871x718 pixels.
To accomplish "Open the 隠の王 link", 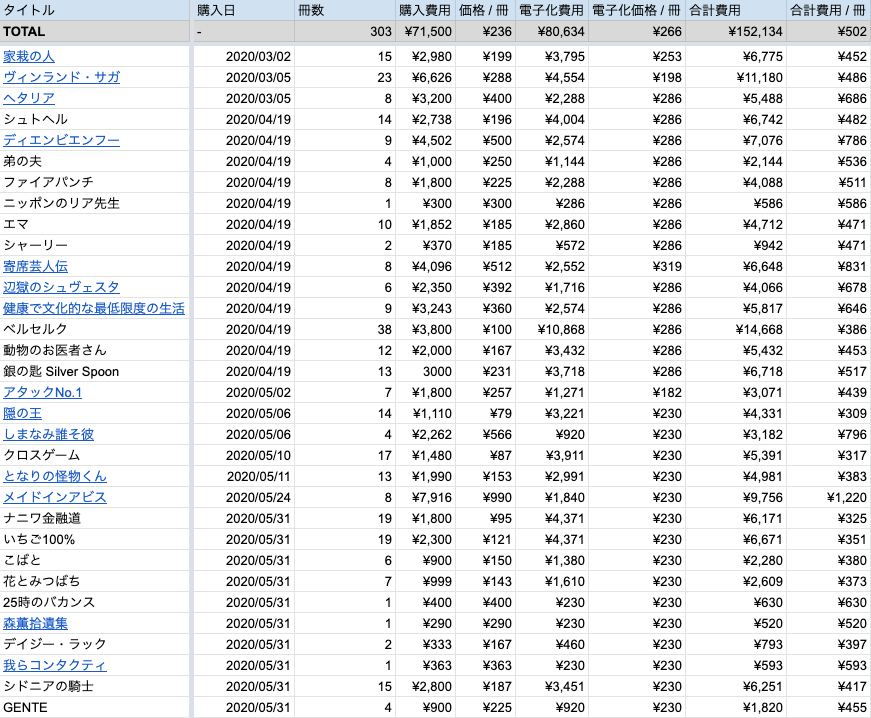I will point(22,414).
